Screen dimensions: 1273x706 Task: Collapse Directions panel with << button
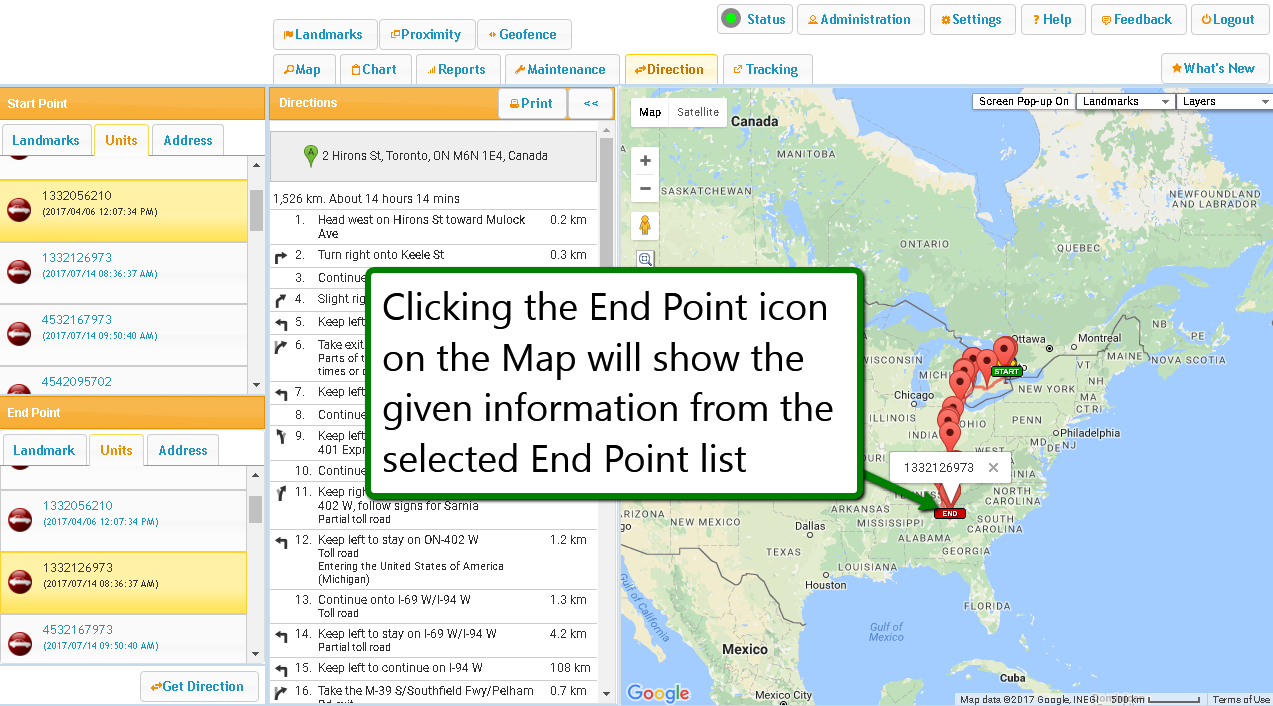tap(590, 103)
